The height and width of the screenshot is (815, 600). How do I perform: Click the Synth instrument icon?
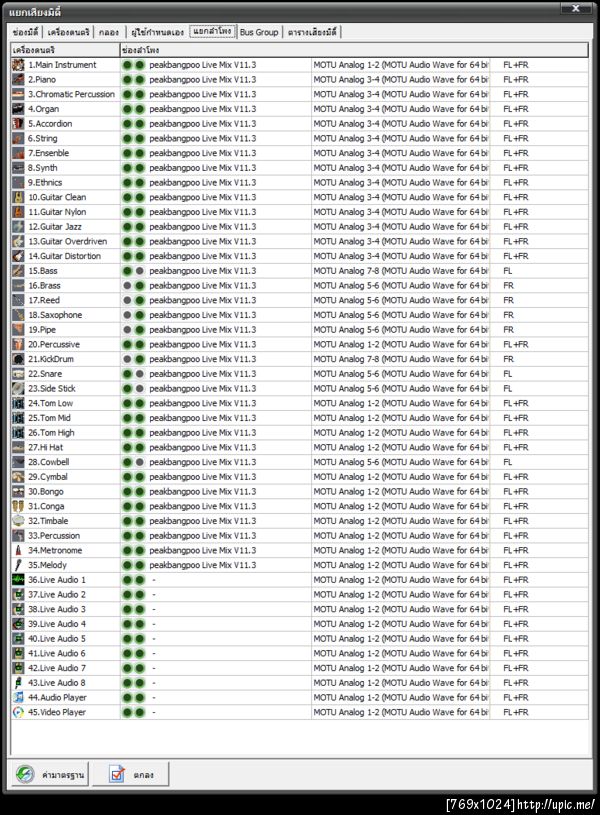pos(18,168)
